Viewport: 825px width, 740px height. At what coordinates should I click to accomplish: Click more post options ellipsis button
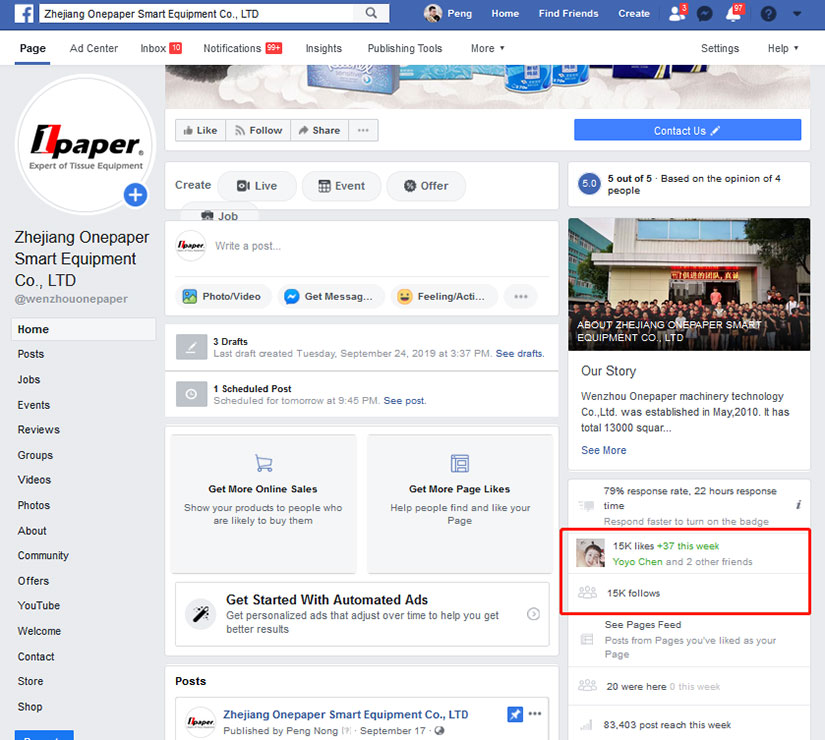[x=521, y=296]
